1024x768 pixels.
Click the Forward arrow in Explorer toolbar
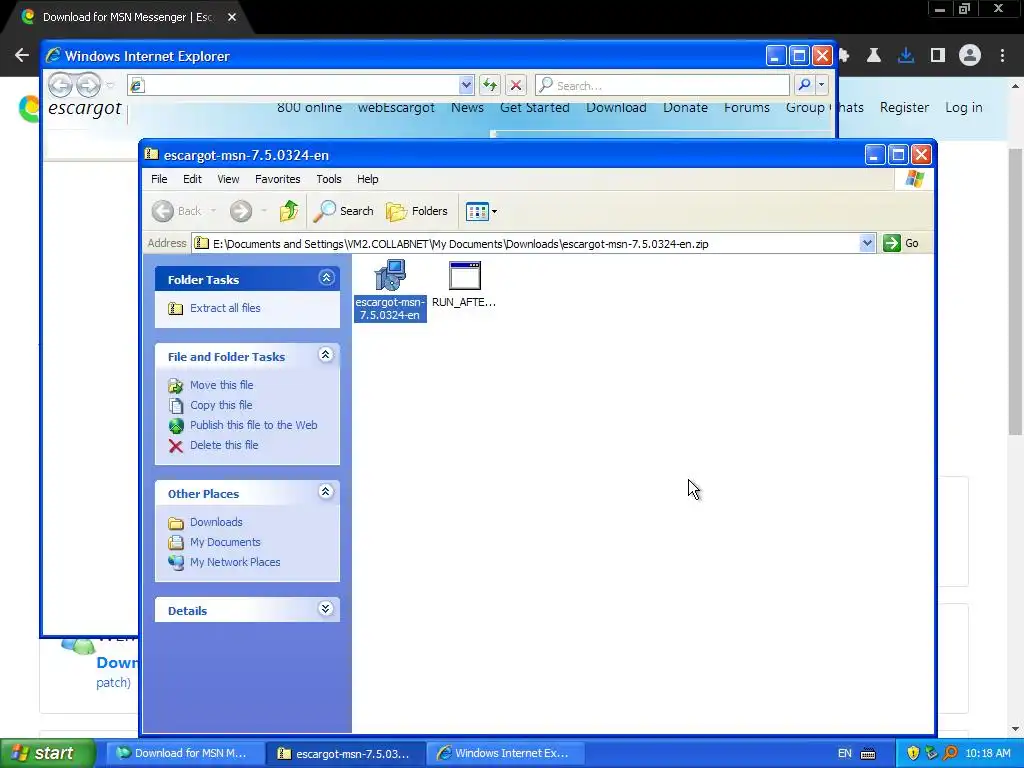[x=240, y=211]
